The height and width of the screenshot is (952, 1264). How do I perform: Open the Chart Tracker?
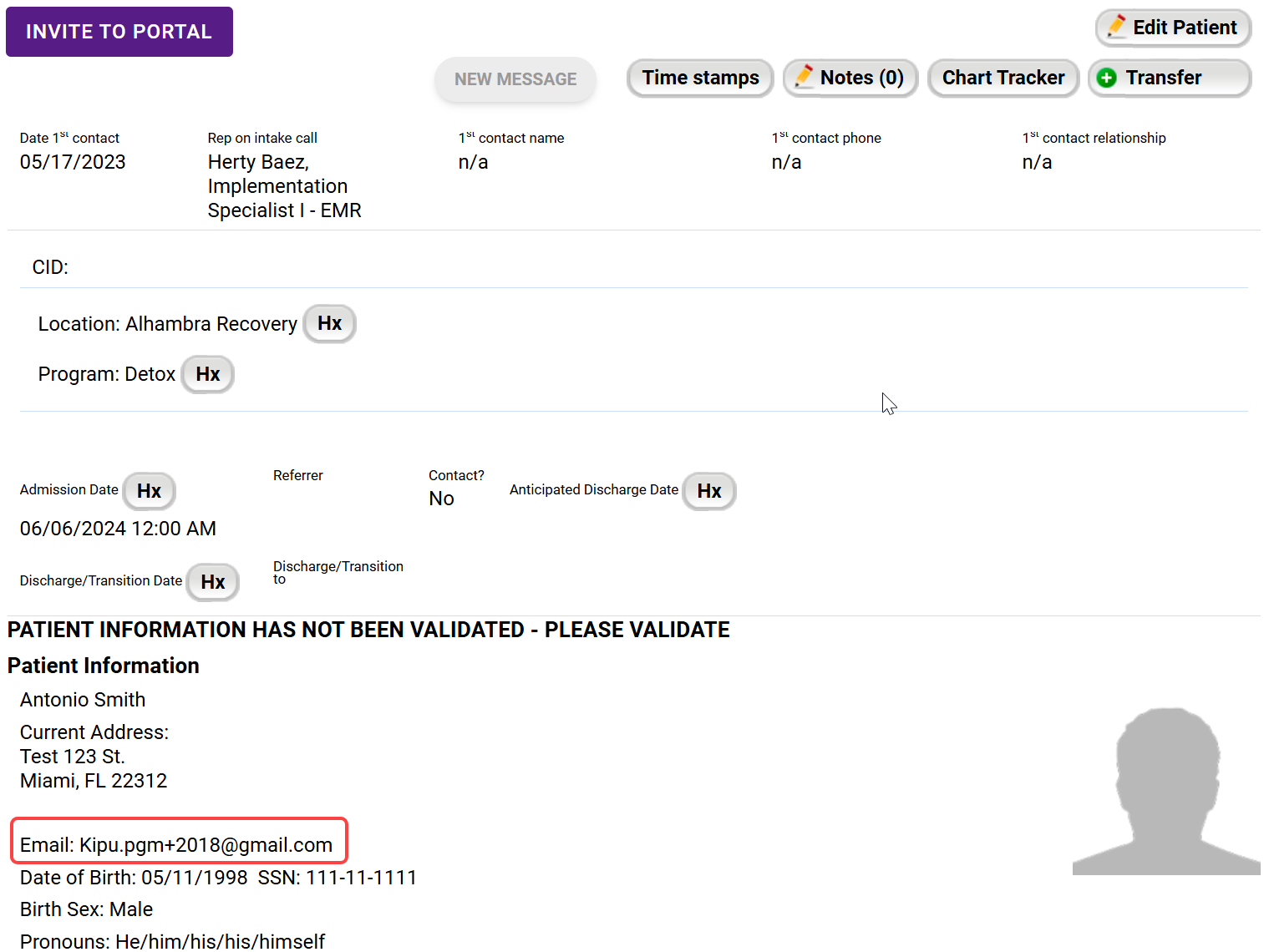pyautogui.click(x=1003, y=78)
